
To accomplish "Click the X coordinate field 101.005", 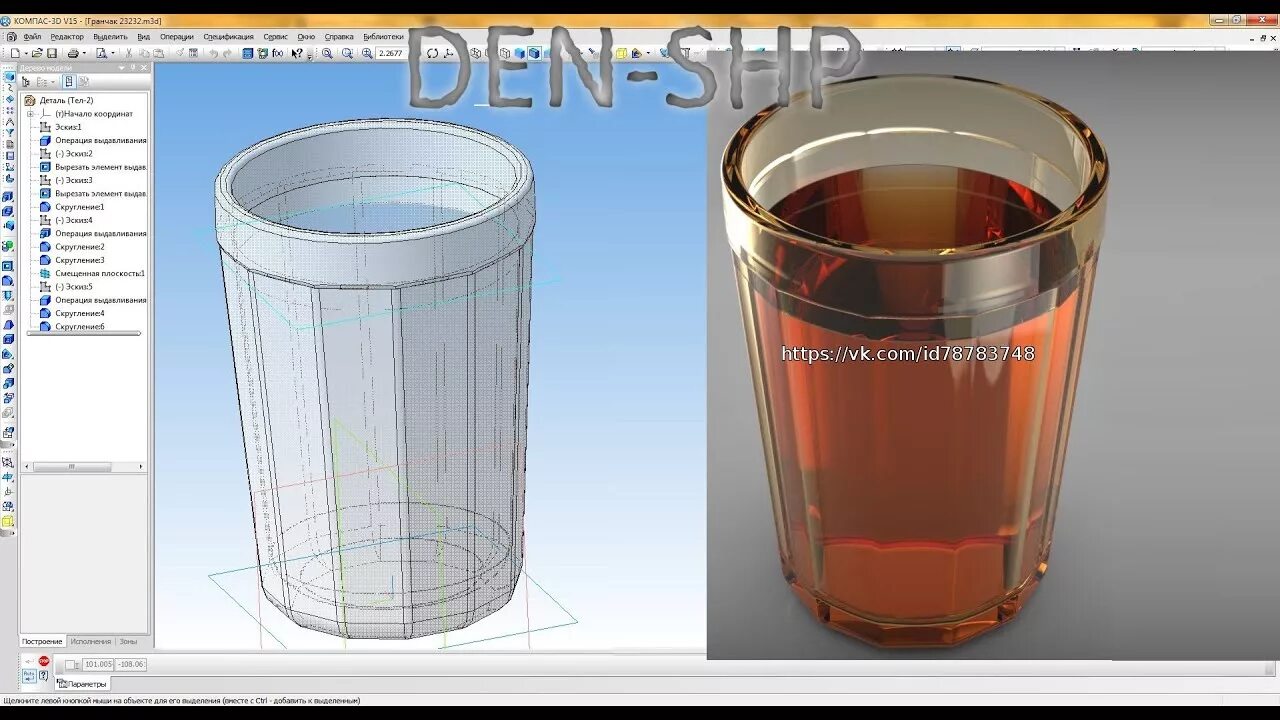I will 98,664.
